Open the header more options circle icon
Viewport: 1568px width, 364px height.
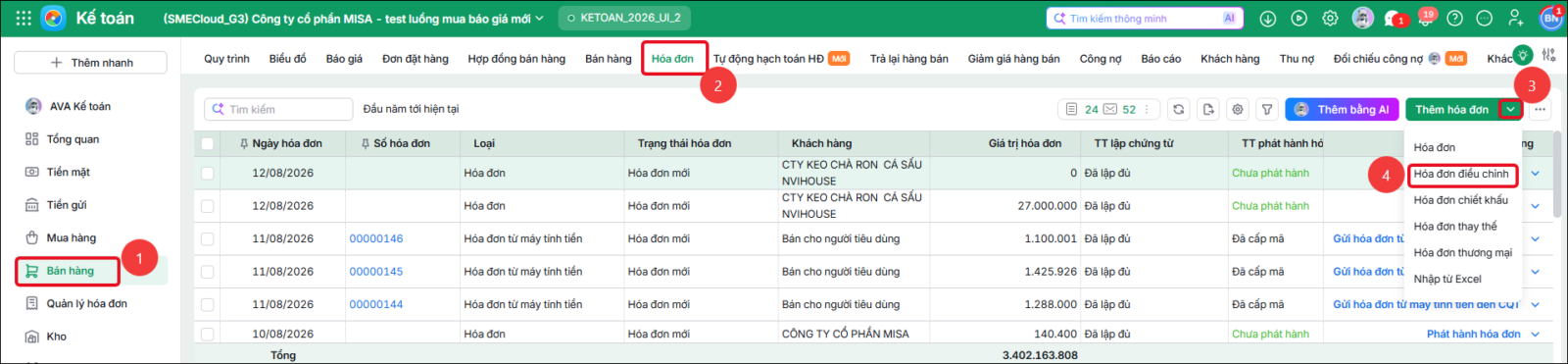(1485, 18)
